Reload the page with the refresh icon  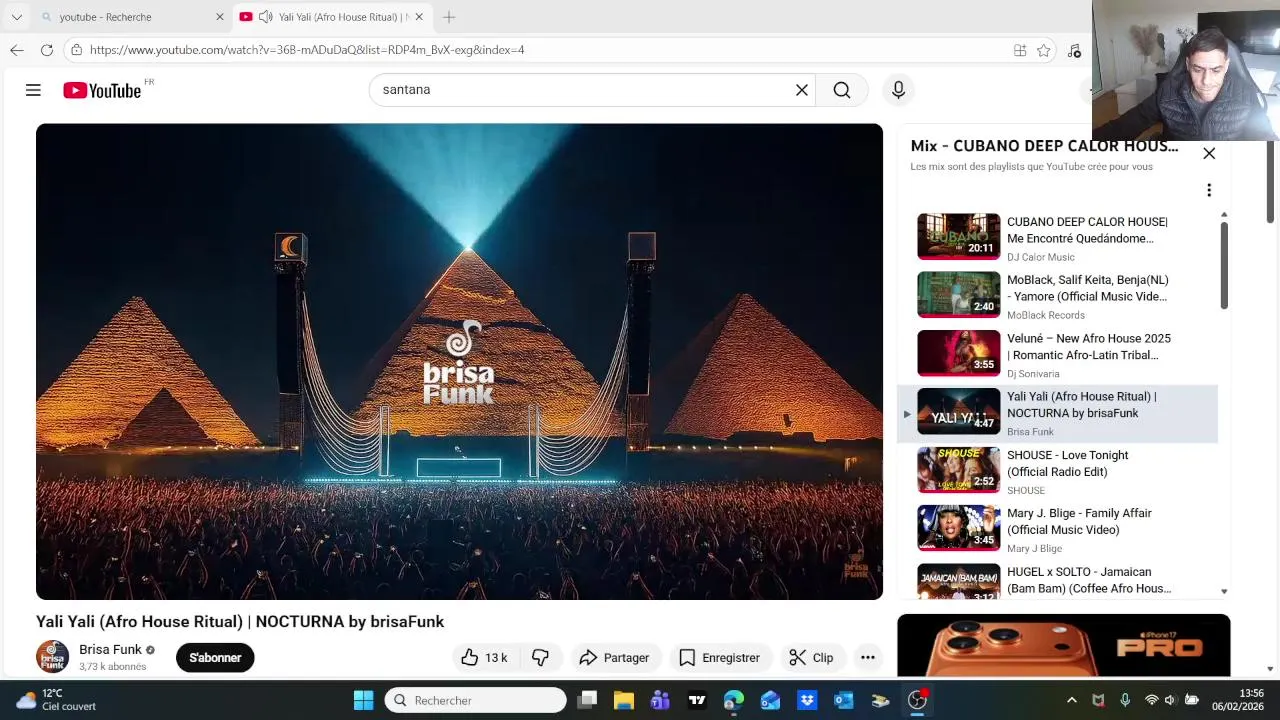pyautogui.click(x=47, y=50)
